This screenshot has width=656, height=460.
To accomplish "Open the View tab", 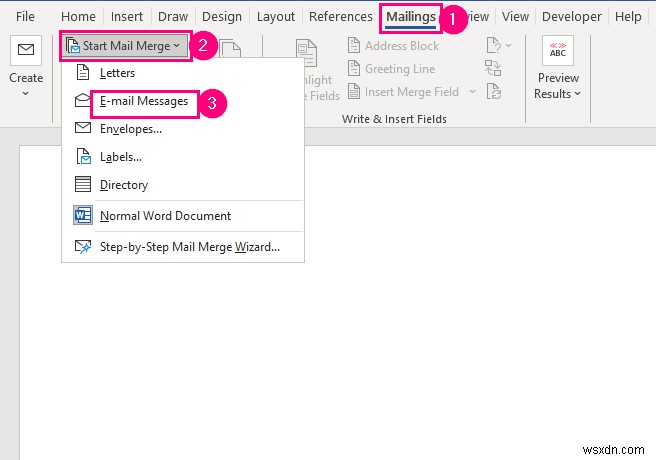I will click(515, 17).
